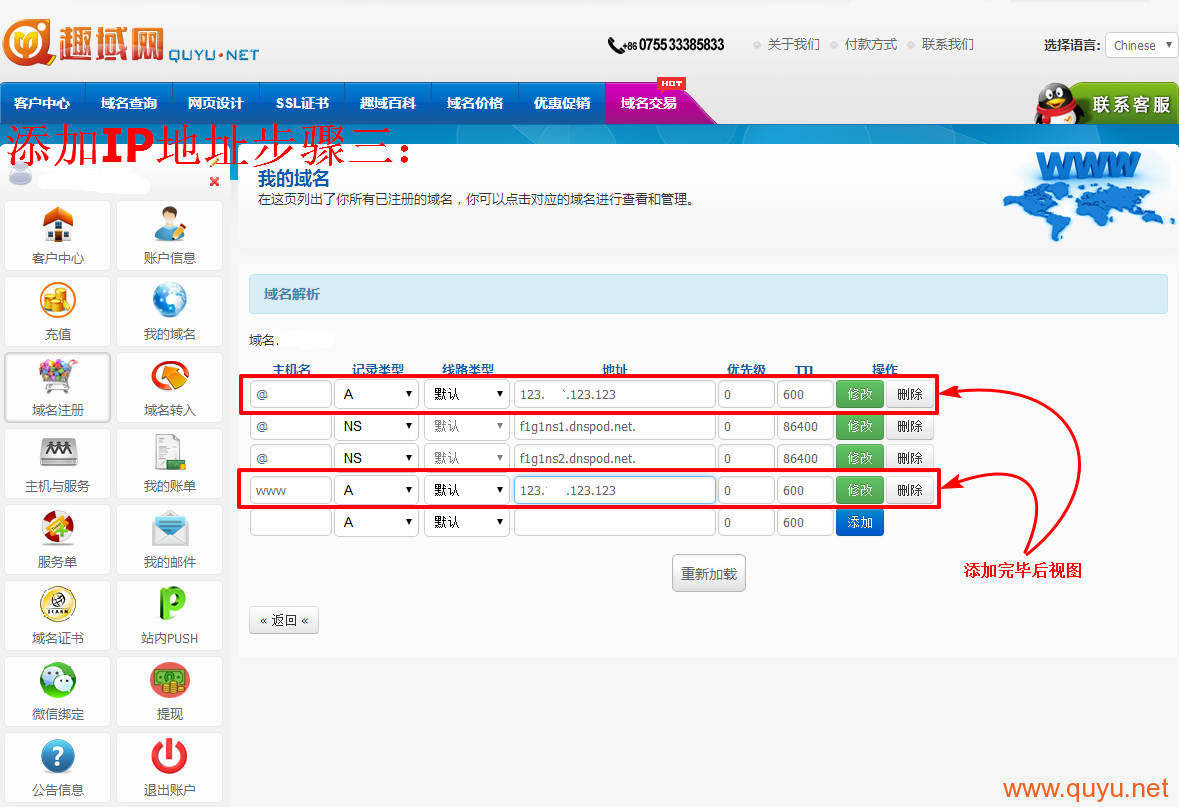
Task: Click the blue 添加 button
Action: click(x=859, y=522)
